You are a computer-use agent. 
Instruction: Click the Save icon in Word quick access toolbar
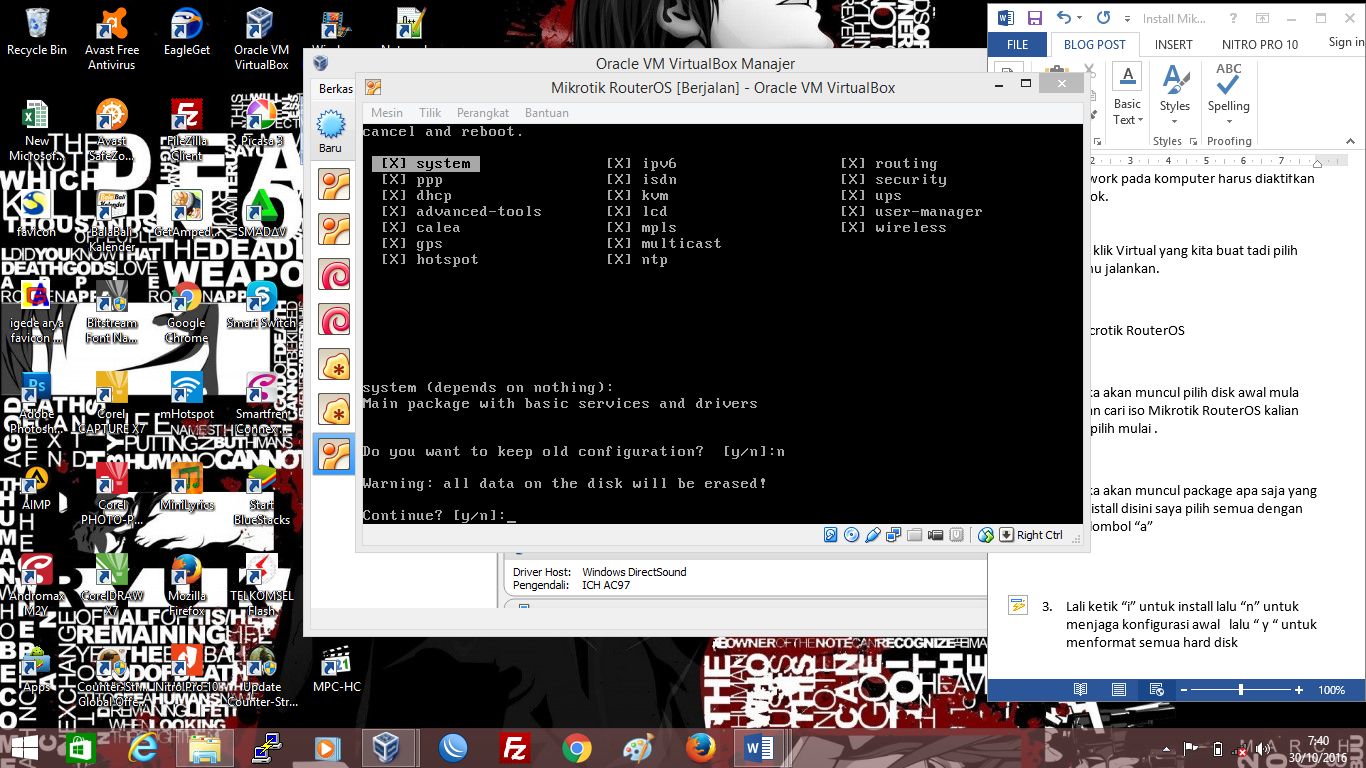[x=1034, y=18]
